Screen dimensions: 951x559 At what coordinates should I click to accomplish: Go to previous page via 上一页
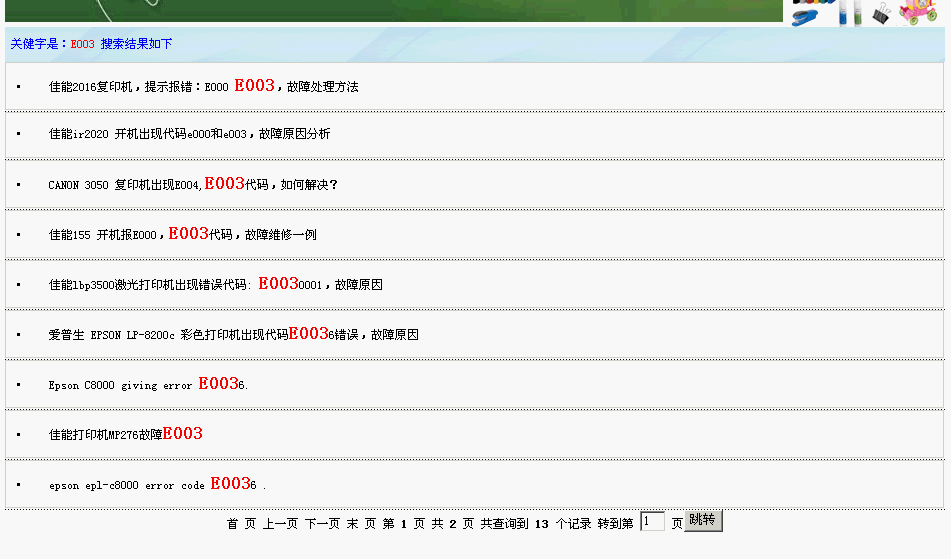tap(280, 524)
